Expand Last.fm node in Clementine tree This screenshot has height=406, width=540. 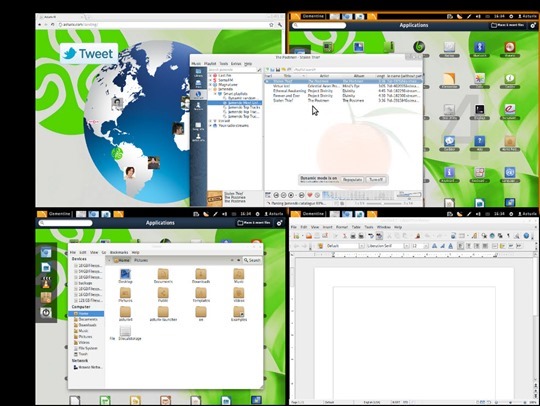(x=210, y=75)
